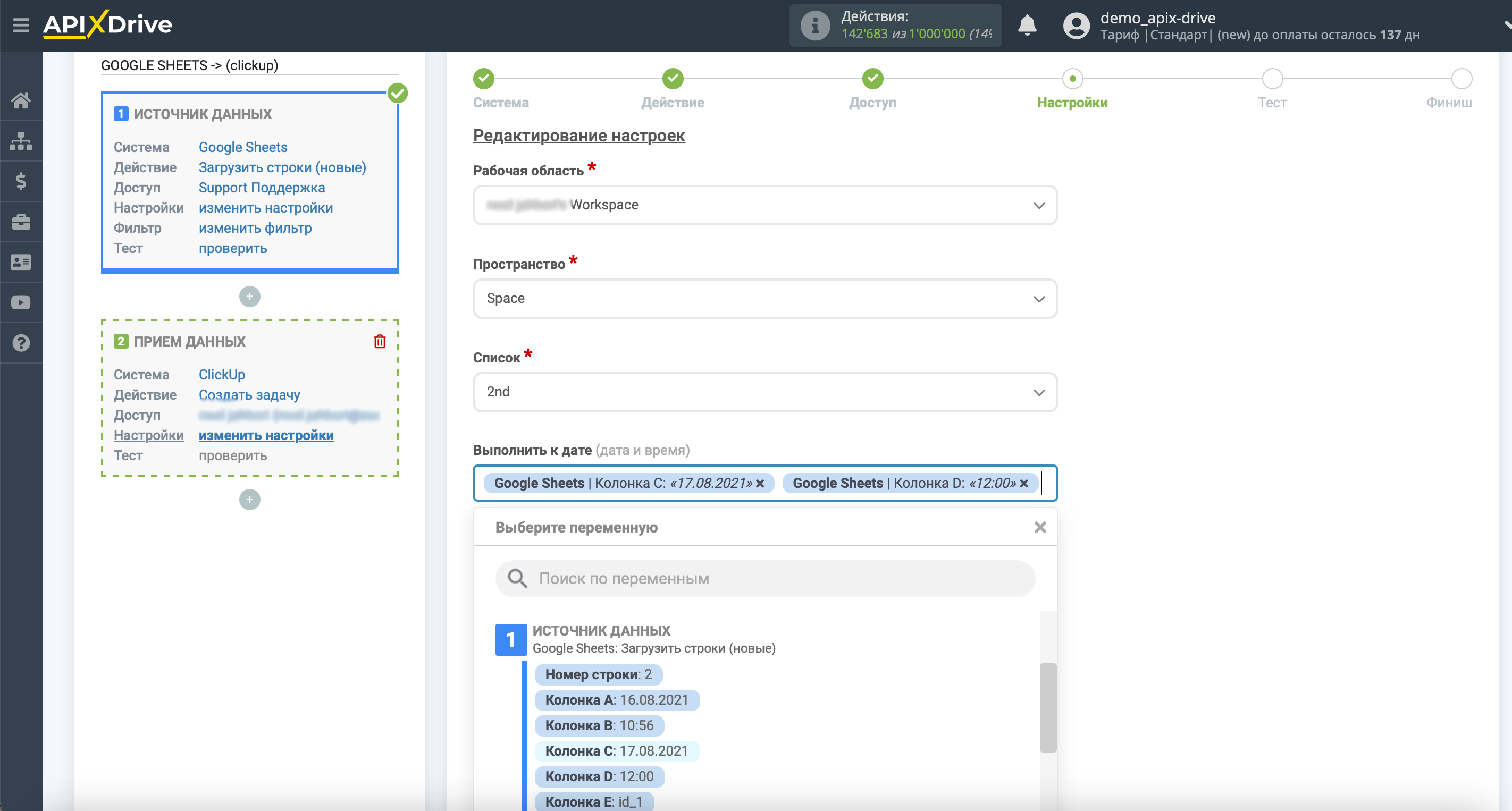Open the YouTube video icon
The image size is (1512, 811).
[21, 303]
